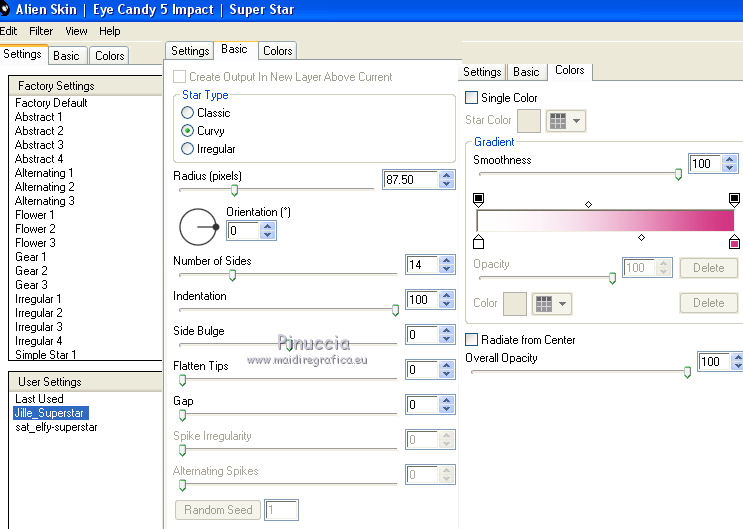
Task: Open the Help menu
Action: (109, 31)
